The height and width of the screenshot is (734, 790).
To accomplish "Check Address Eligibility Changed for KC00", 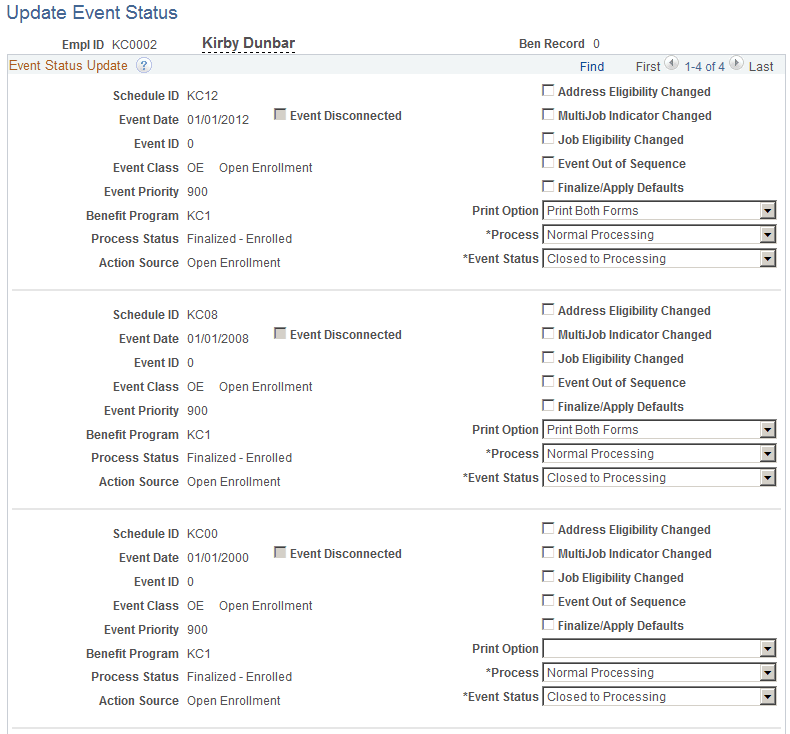I will tap(548, 528).
